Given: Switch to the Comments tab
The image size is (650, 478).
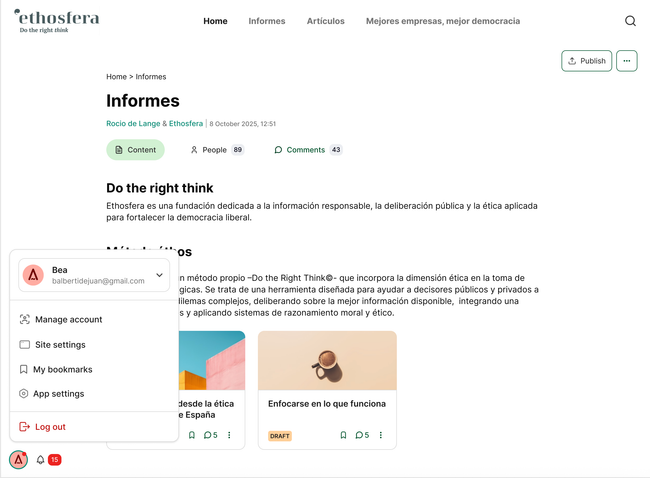Looking at the screenshot, I should [x=307, y=150].
